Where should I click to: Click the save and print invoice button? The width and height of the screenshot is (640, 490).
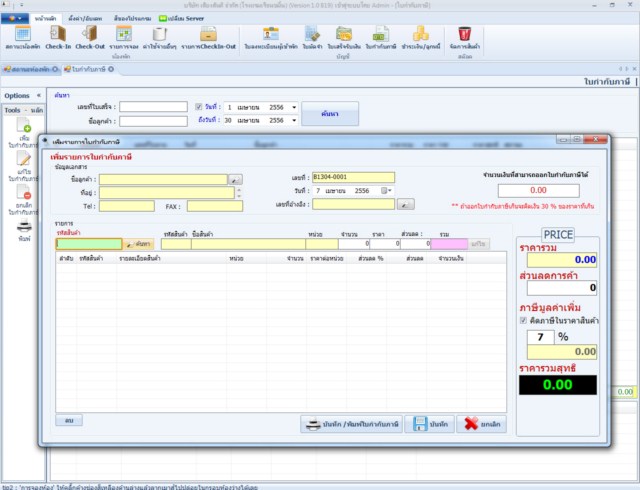(351, 424)
